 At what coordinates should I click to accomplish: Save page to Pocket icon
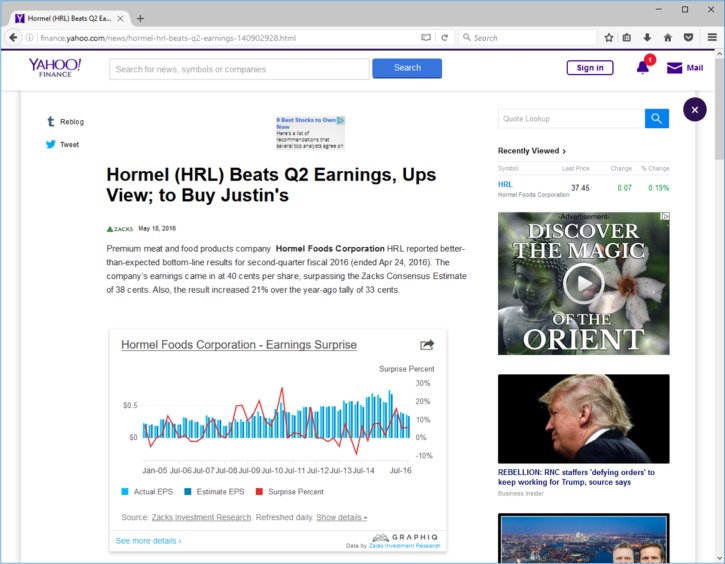688,38
